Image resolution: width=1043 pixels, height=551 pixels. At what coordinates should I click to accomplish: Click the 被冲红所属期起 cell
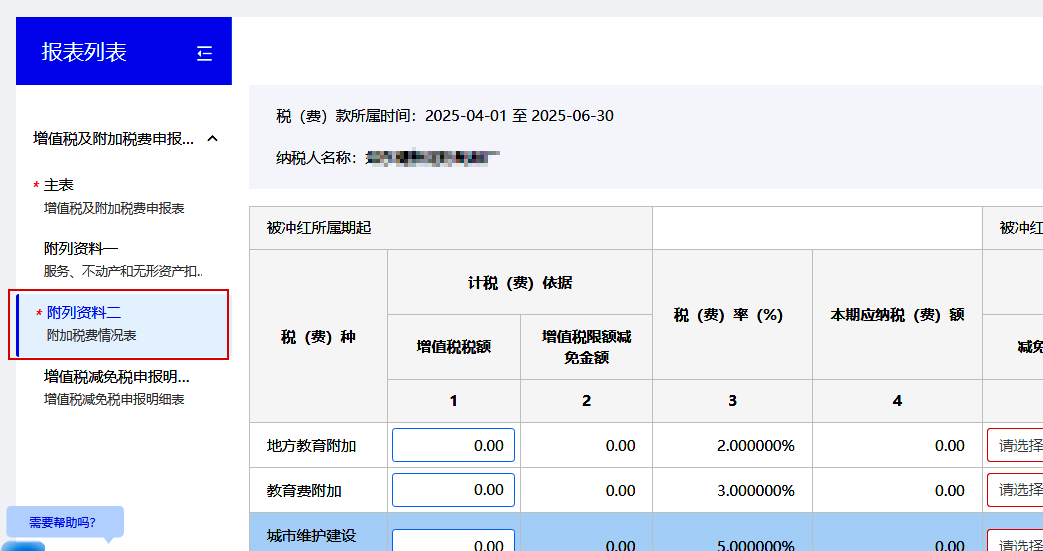point(451,228)
